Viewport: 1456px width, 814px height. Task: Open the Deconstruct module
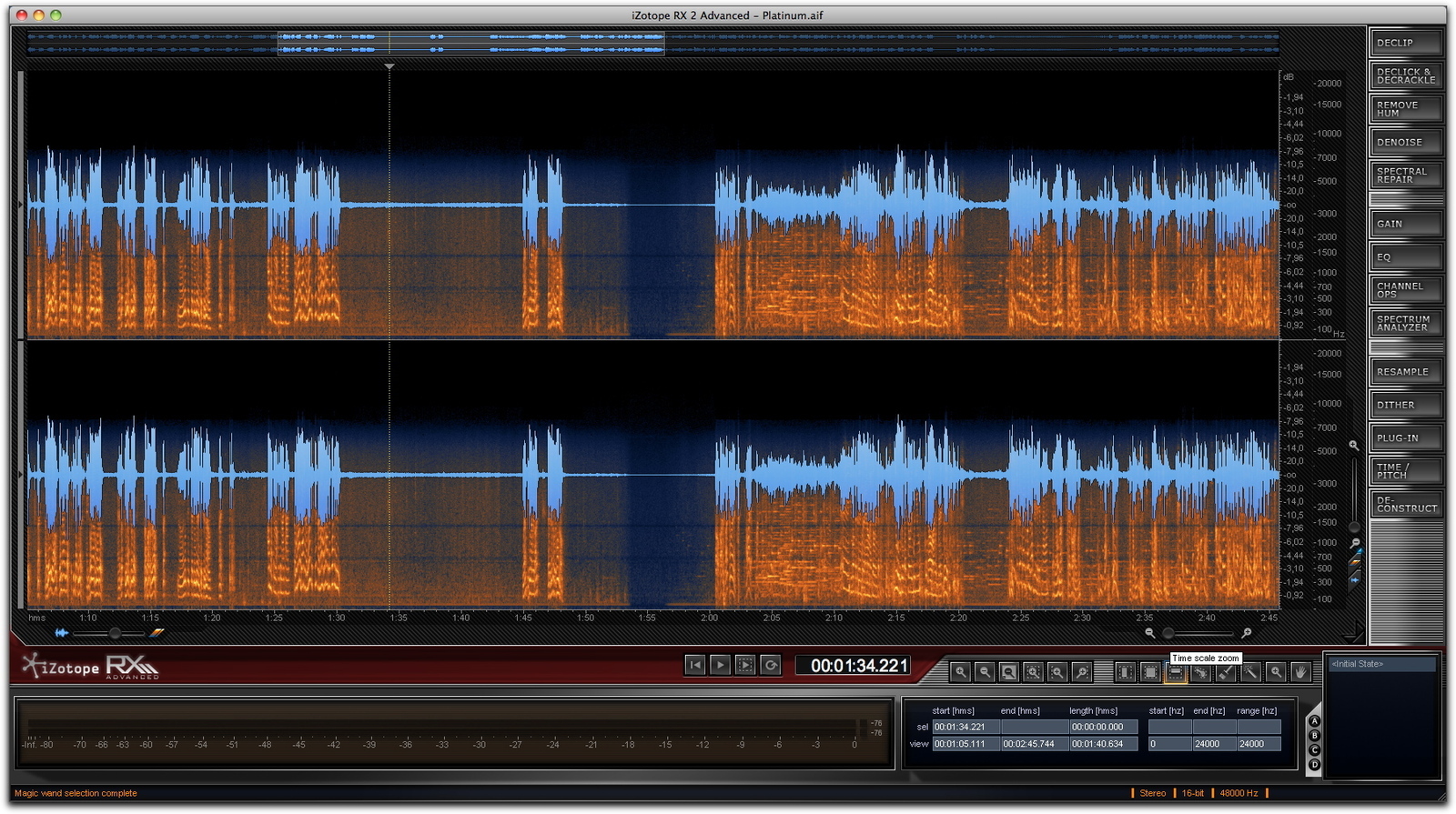click(1406, 504)
